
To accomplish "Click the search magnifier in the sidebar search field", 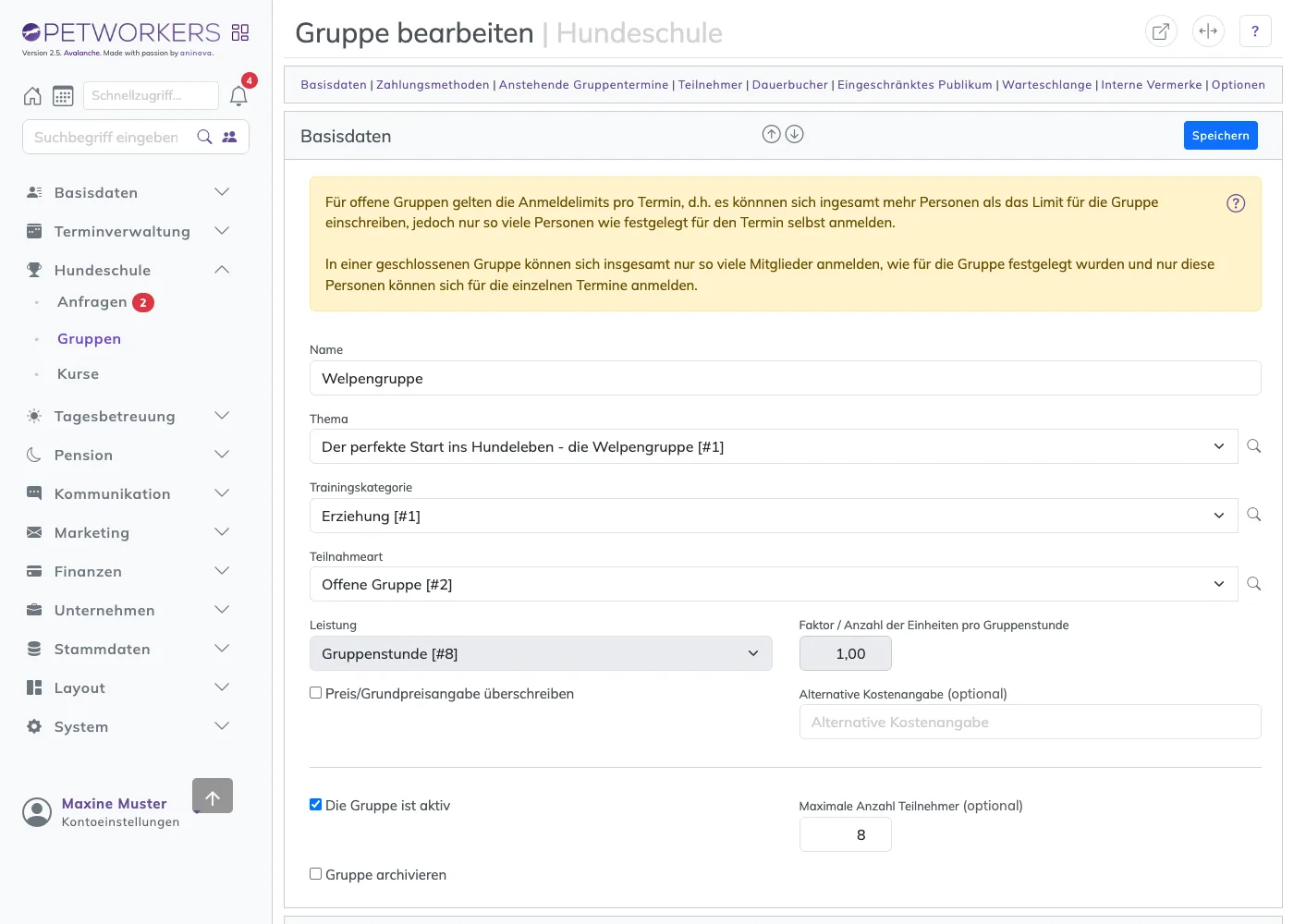I will (205, 137).
